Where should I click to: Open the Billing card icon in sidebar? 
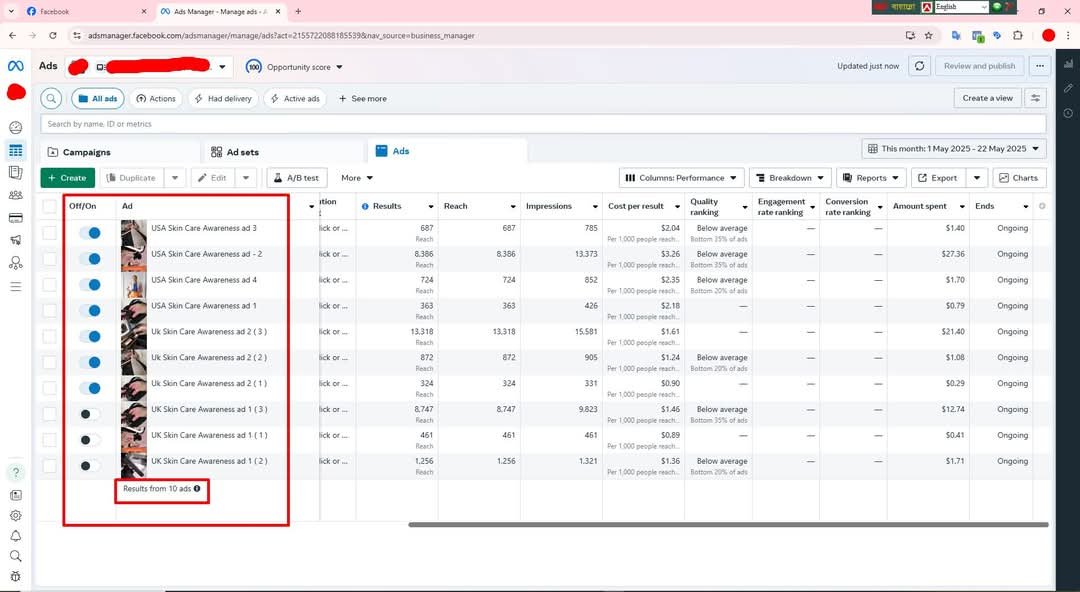(16, 218)
